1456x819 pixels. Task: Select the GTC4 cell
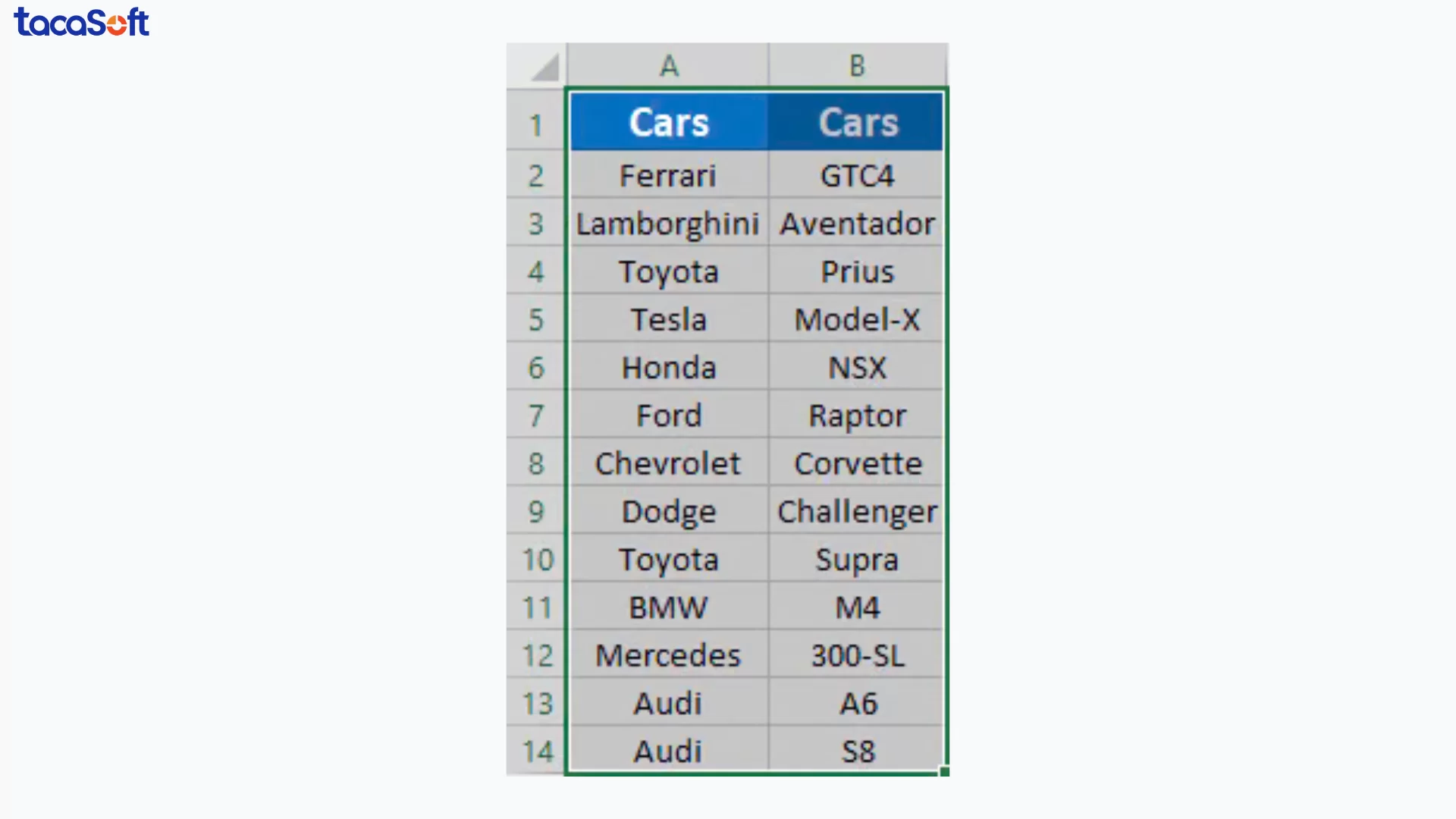pos(856,175)
